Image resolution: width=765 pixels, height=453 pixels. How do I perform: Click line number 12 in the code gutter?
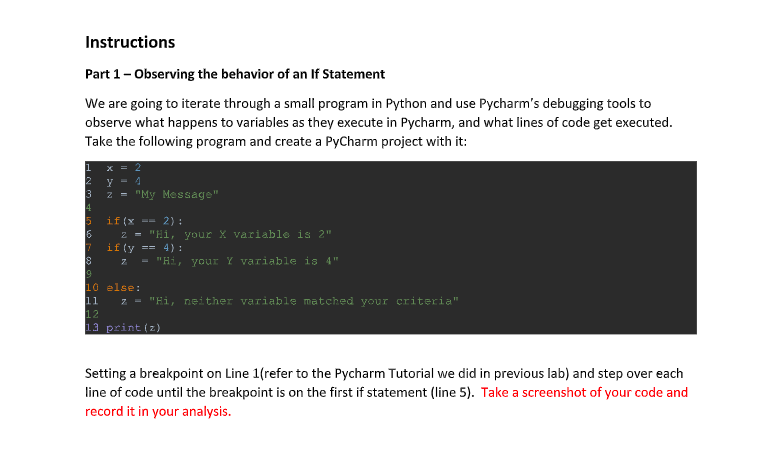[92, 315]
